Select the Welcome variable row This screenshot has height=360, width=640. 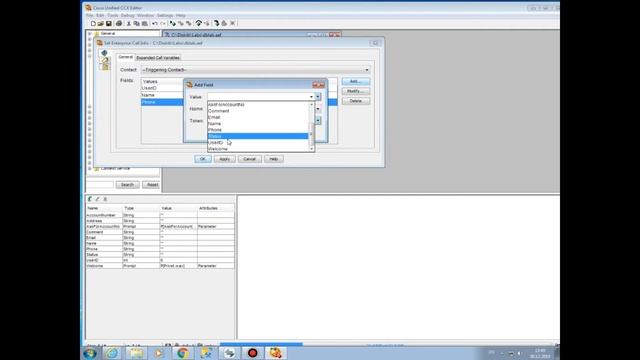coord(160,266)
